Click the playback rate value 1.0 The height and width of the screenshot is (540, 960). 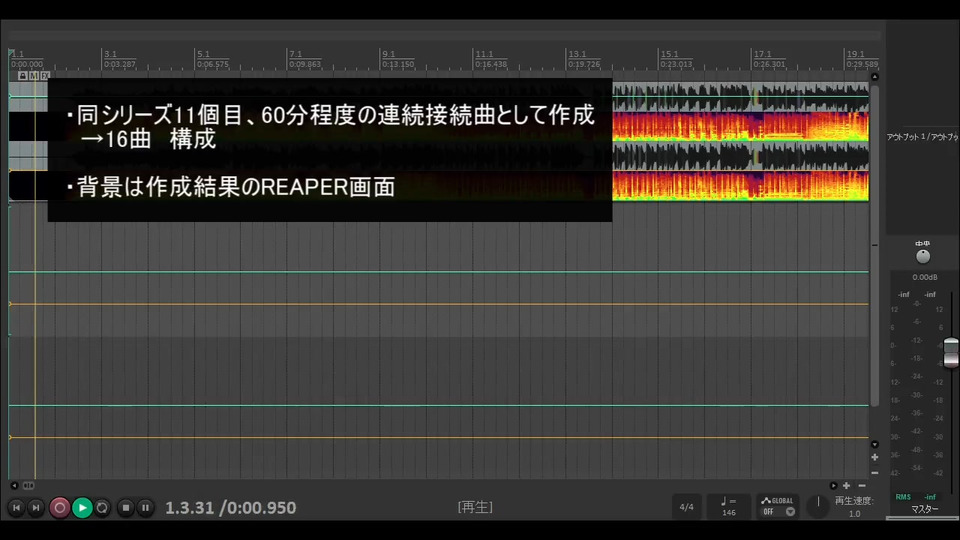854,514
